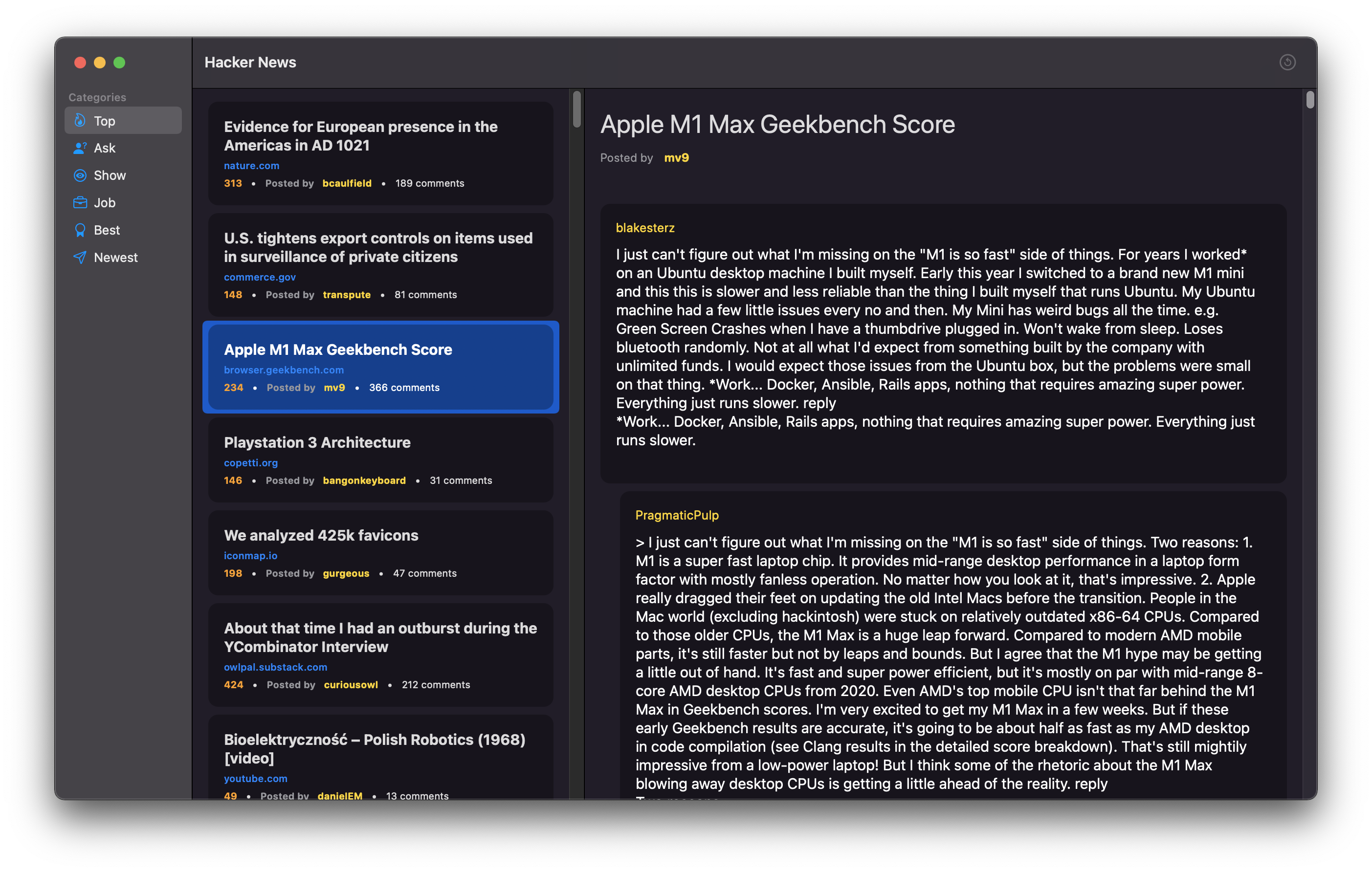
Task: Select the Playstation 3 Architecture story
Action: (317, 442)
